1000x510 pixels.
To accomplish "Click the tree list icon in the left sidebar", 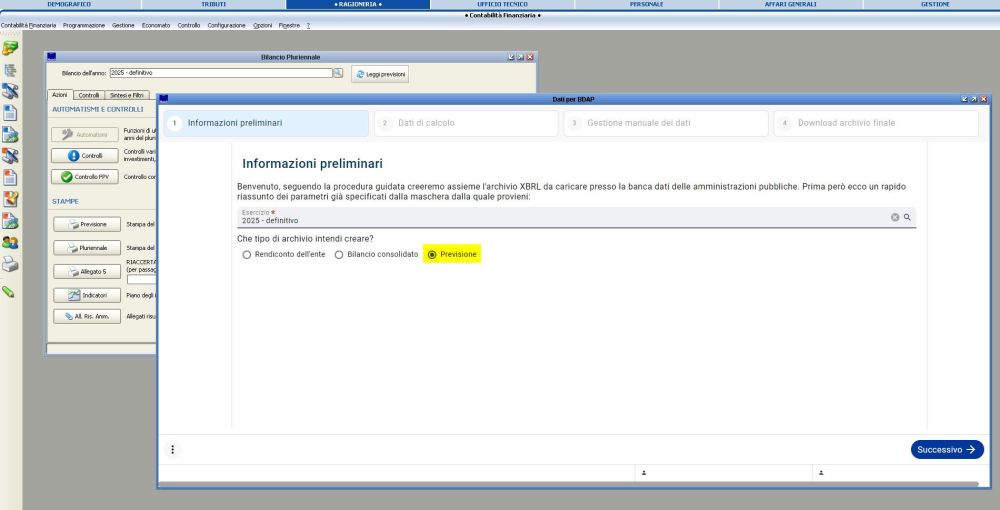I will pos(10,70).
